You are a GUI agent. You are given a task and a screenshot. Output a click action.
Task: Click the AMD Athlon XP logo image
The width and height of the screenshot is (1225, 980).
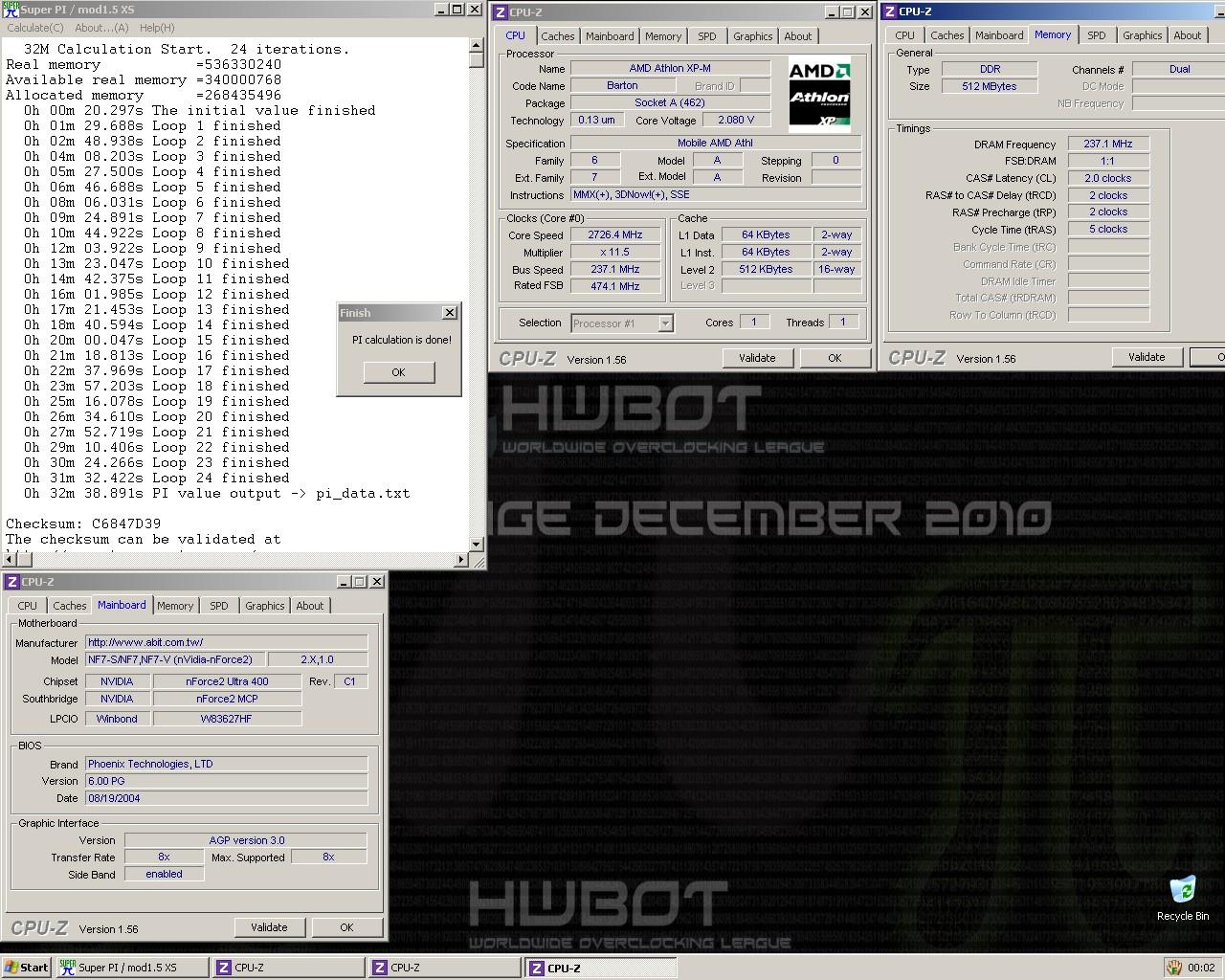coord(819,94)
